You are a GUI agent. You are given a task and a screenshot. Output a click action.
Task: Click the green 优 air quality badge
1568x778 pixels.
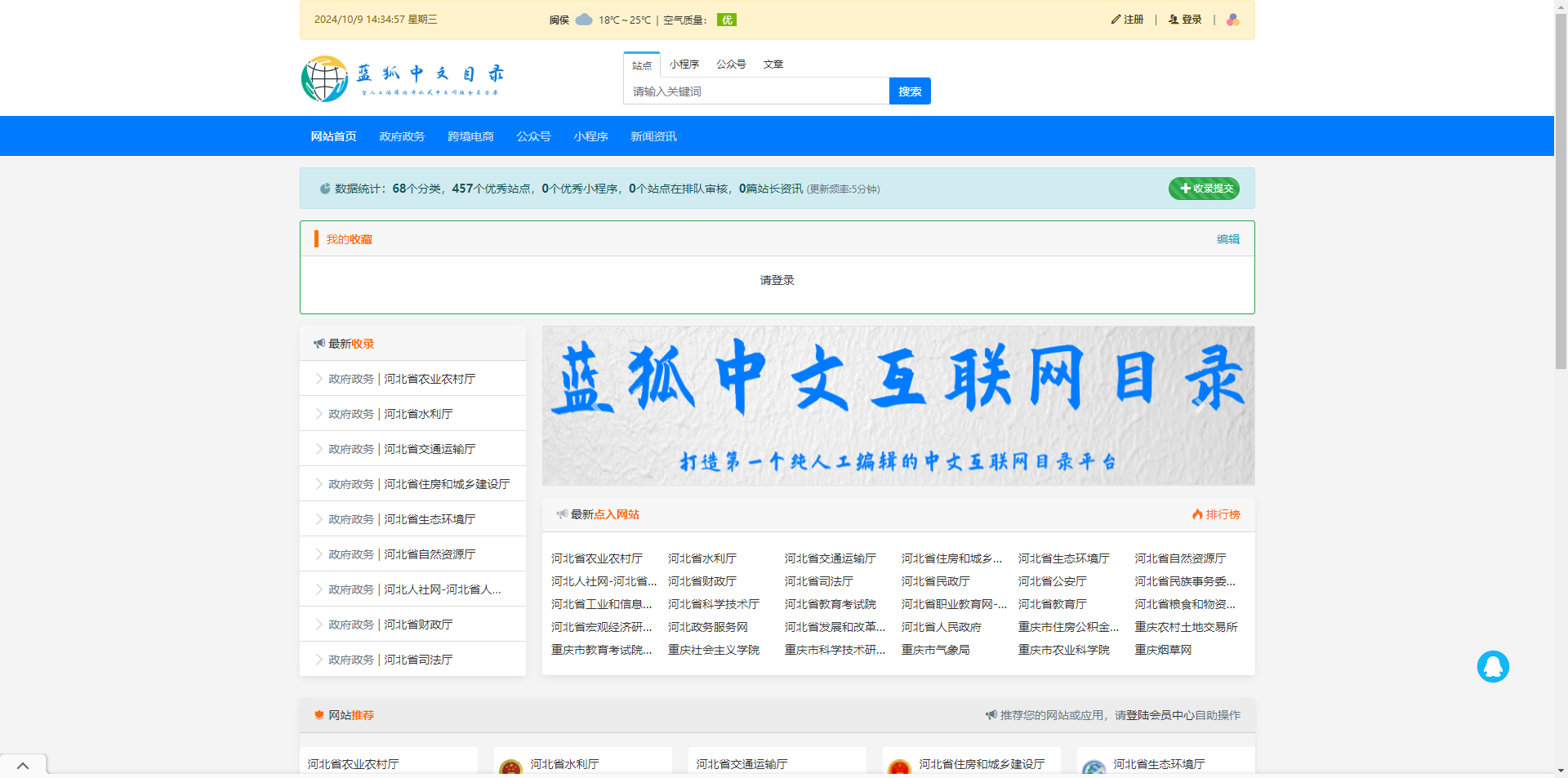coord(726,20)
